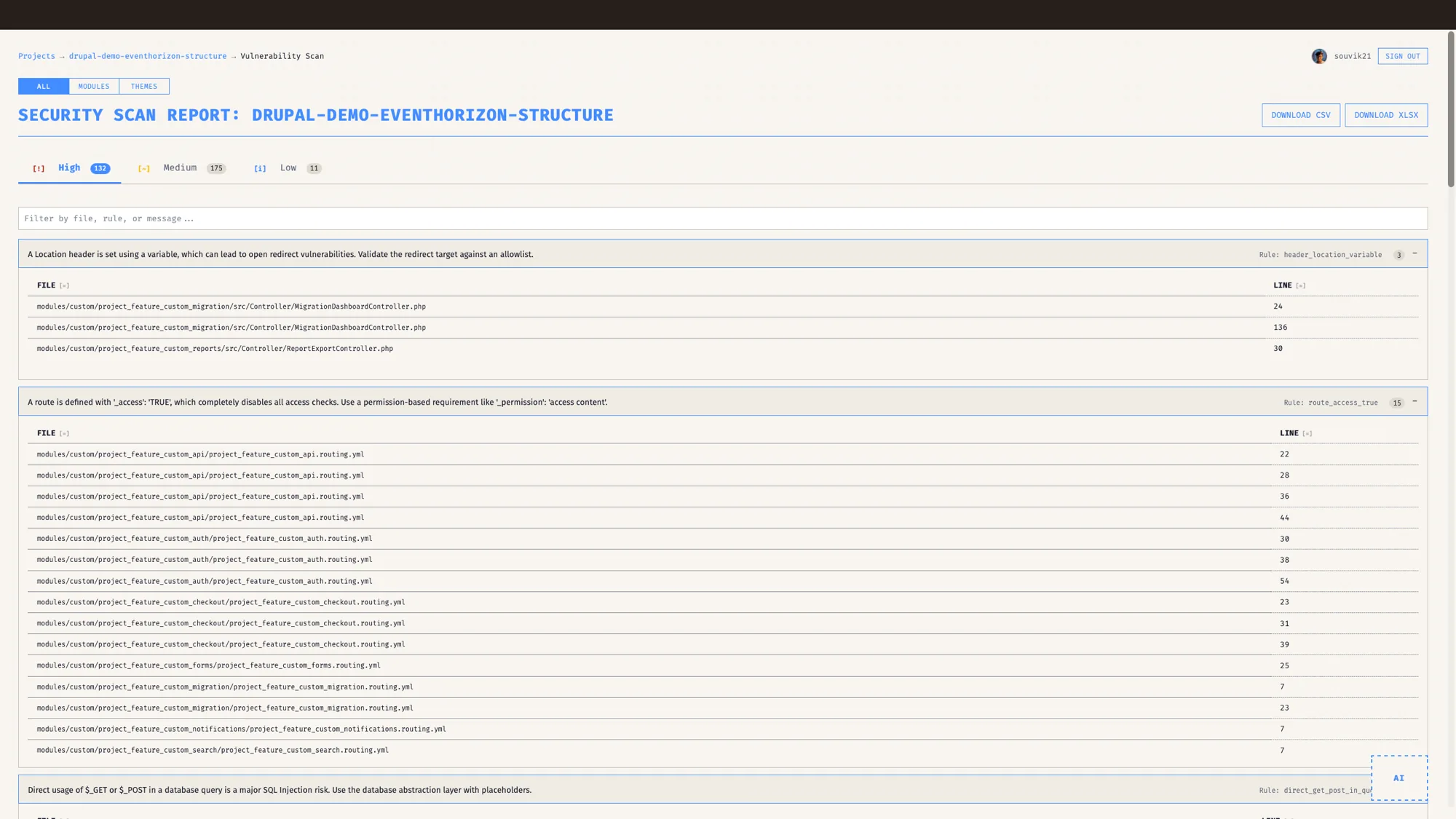1456x819 pixels.
Task: Select custom_auth.routing.yml row at line 54
Action: (723, 581)
